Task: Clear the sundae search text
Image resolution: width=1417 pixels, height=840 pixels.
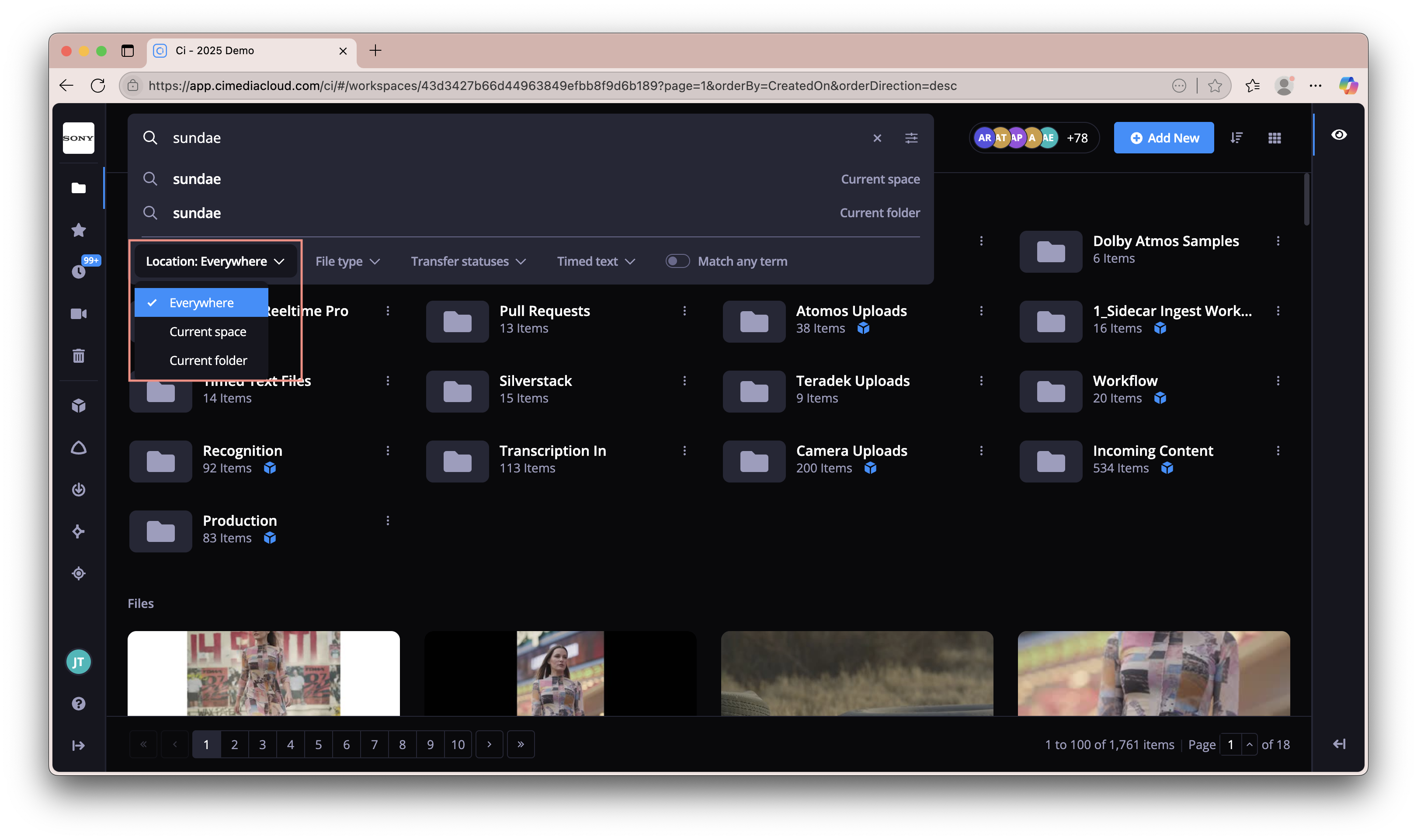Action: pyautogui.click(x=877, y=138)
